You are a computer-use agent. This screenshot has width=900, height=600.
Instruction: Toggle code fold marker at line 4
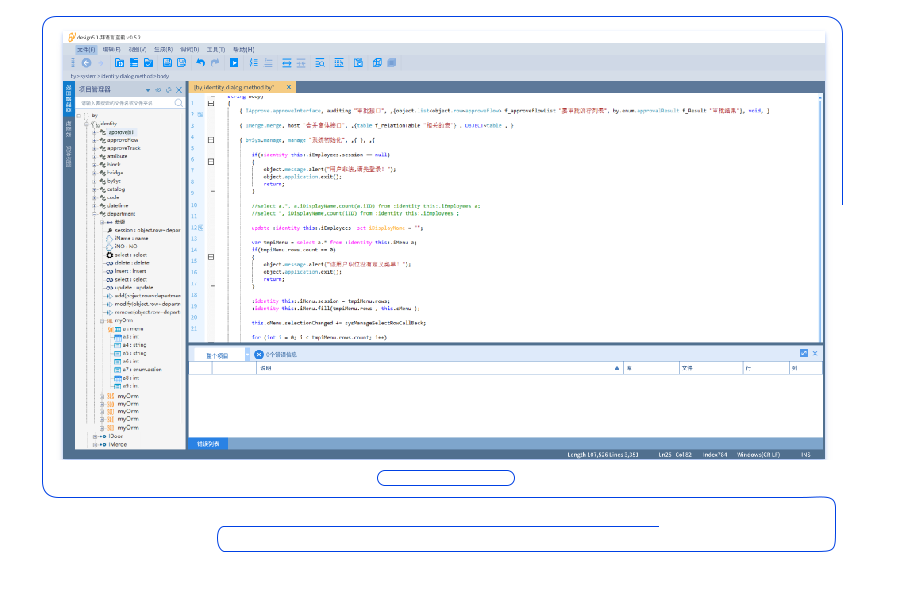click(211, 140)
